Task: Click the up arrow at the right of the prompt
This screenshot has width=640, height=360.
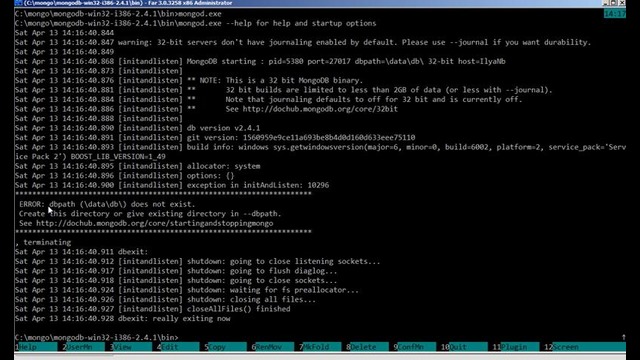Action: click(623, 337)
